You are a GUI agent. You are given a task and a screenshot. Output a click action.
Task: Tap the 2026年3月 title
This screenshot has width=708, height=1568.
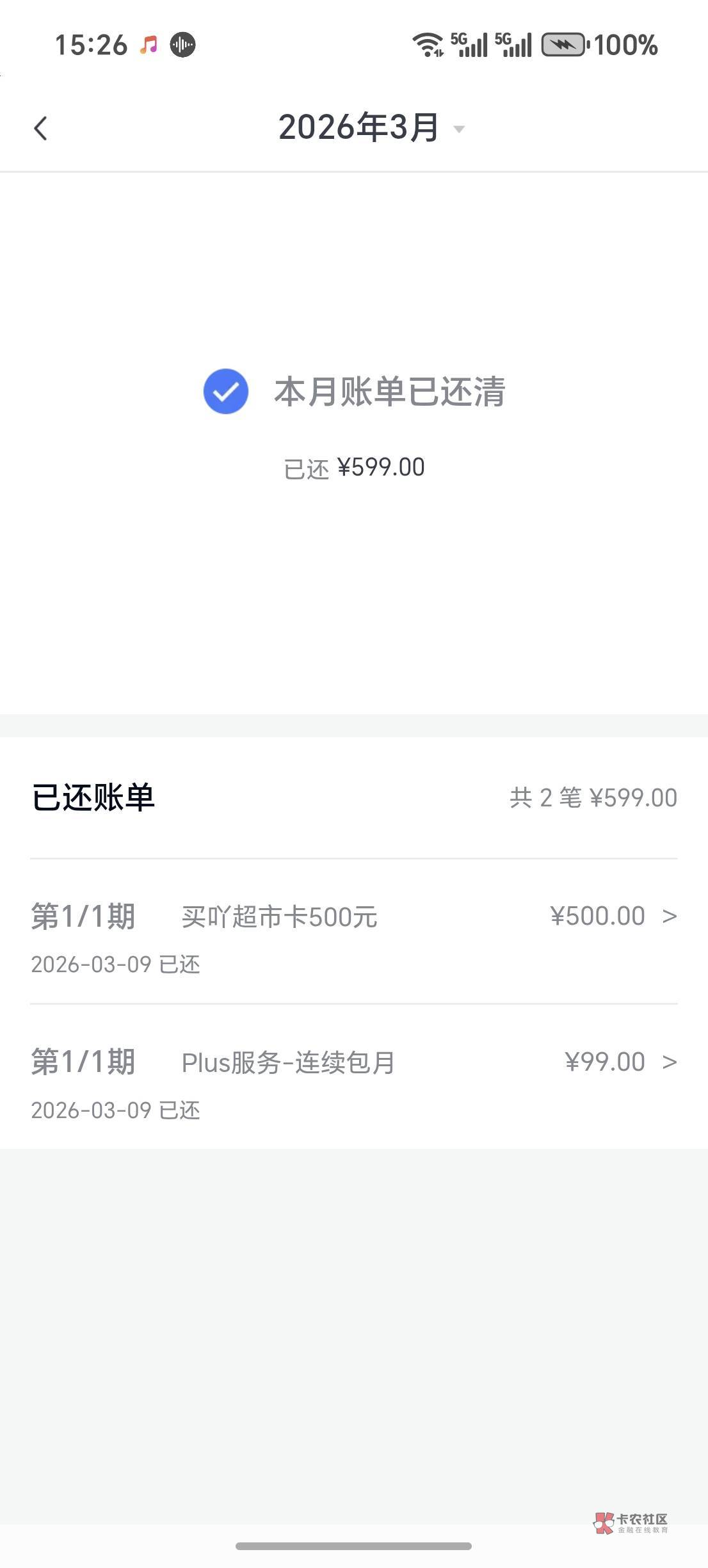click(x=358, y=127)
